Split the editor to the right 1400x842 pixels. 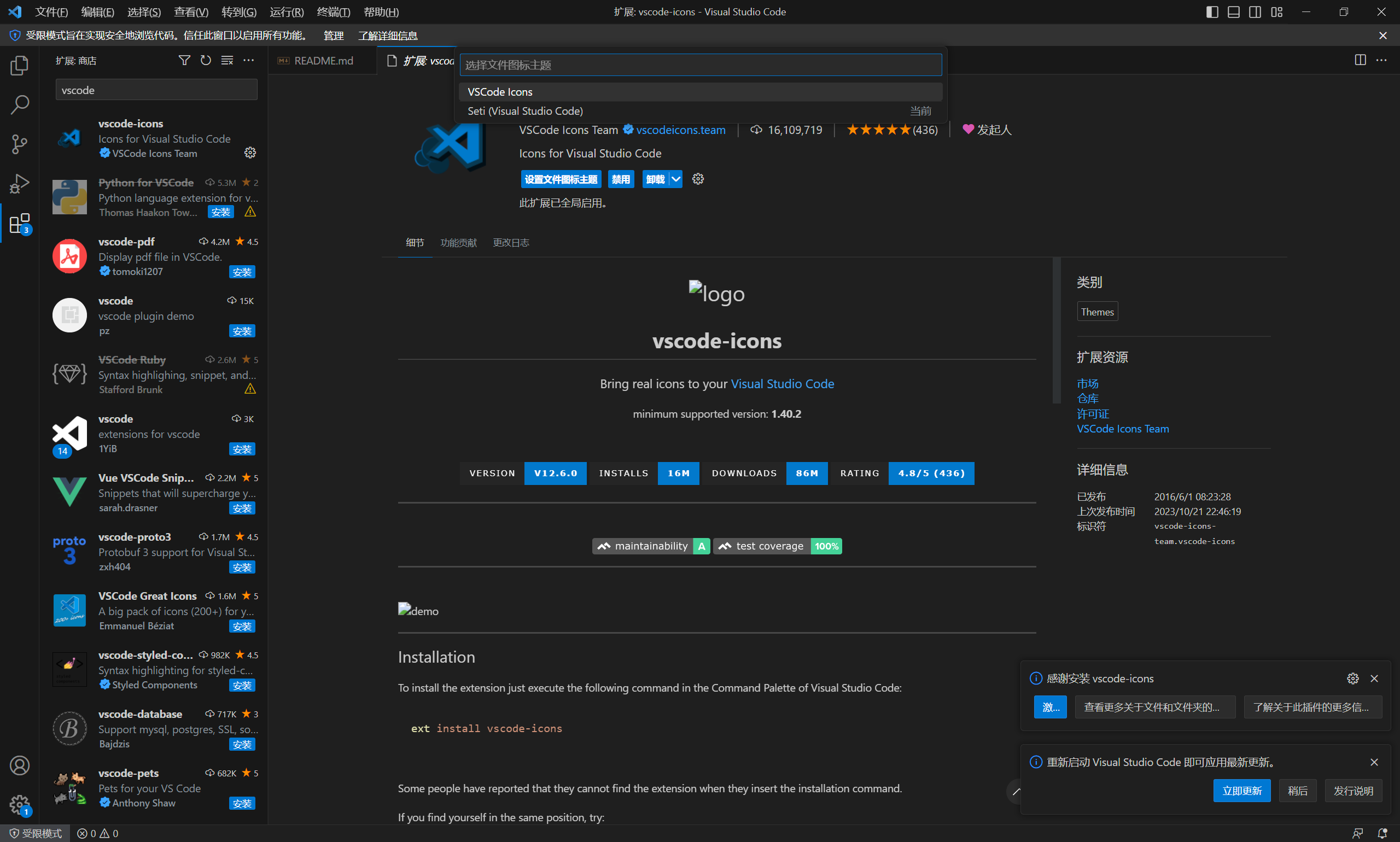pos(1360,60)
